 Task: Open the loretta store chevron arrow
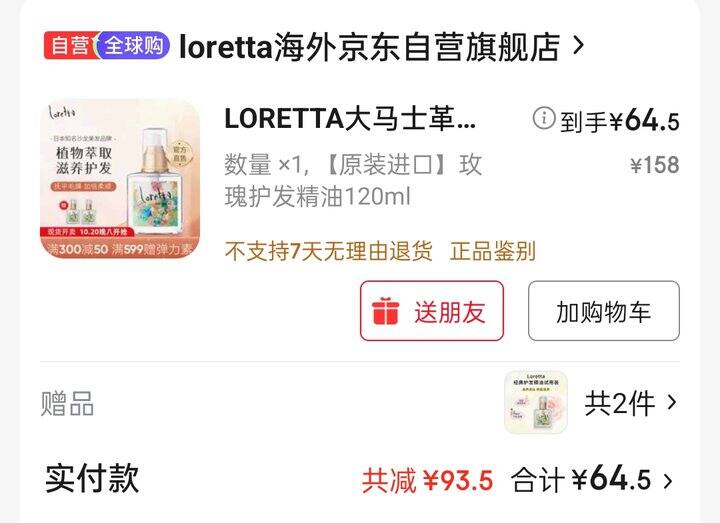579,45
